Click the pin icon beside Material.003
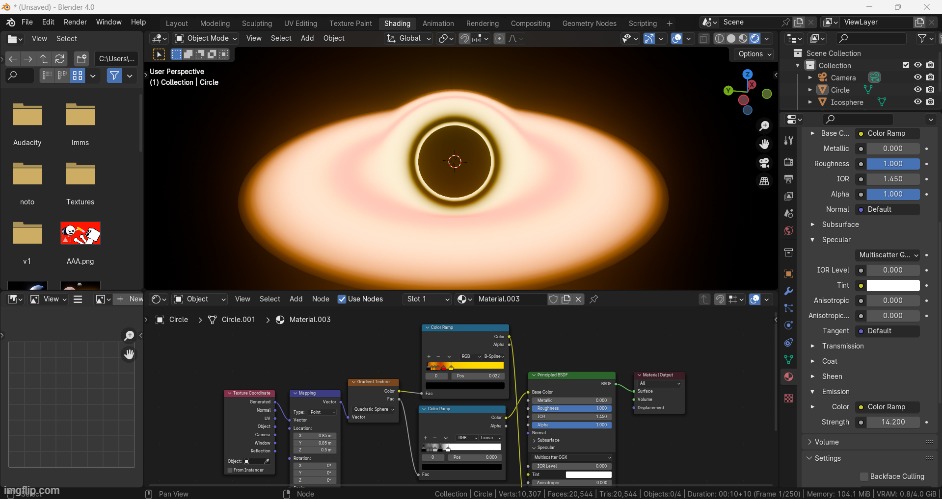The height and width of the screenshot is (499, 942). (594, 299)
